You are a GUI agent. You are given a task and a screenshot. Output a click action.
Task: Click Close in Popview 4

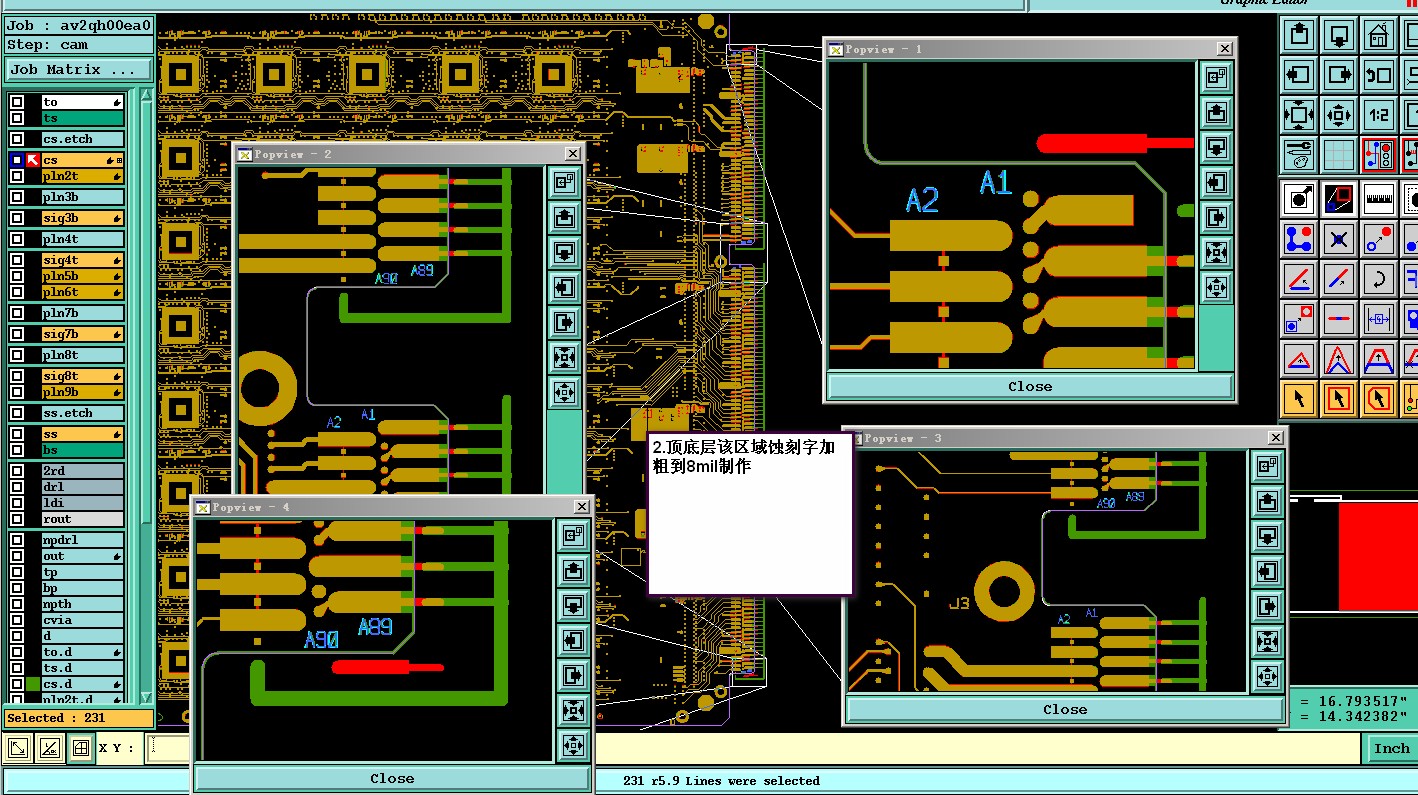click(x=392, y=778)
